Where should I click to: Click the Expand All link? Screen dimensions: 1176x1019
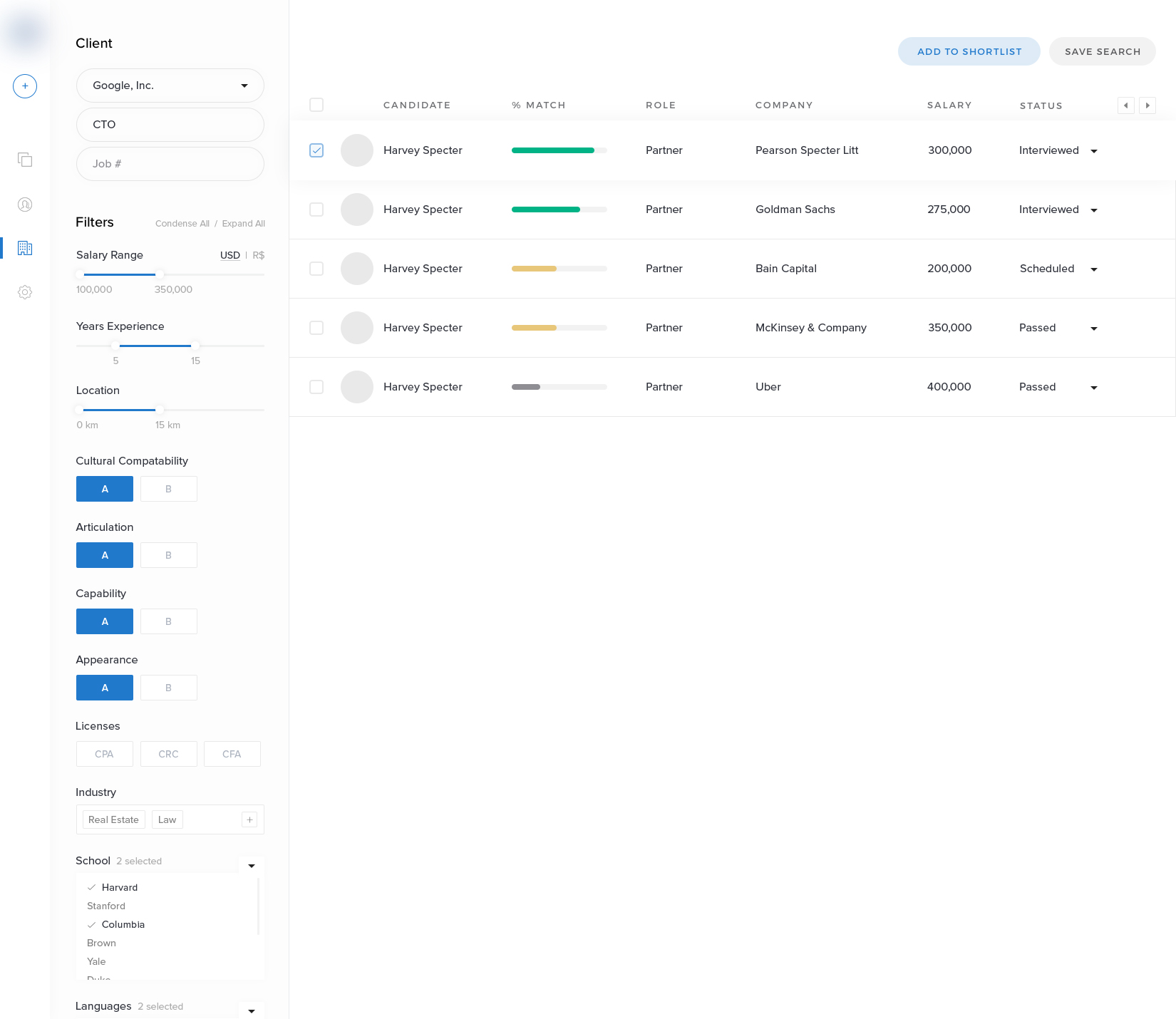[x=244, y=224]
